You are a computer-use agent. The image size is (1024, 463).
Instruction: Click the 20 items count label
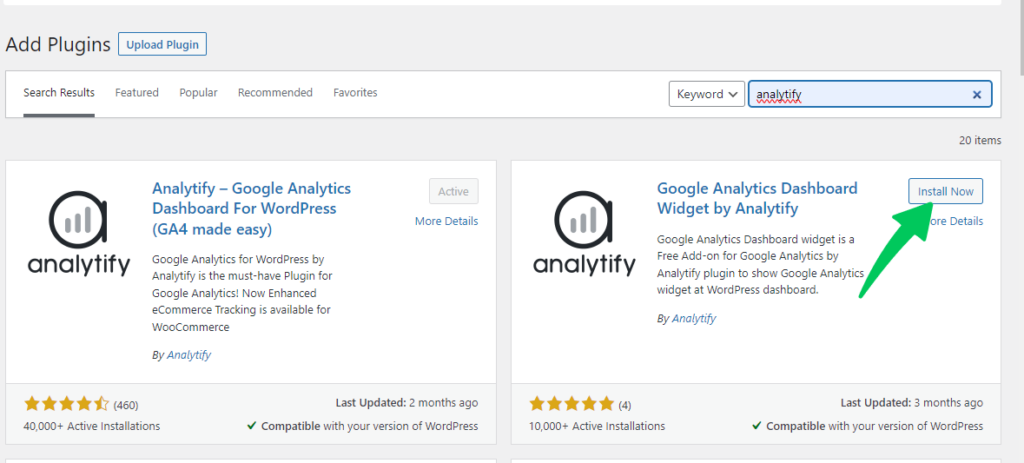point(980,140)
